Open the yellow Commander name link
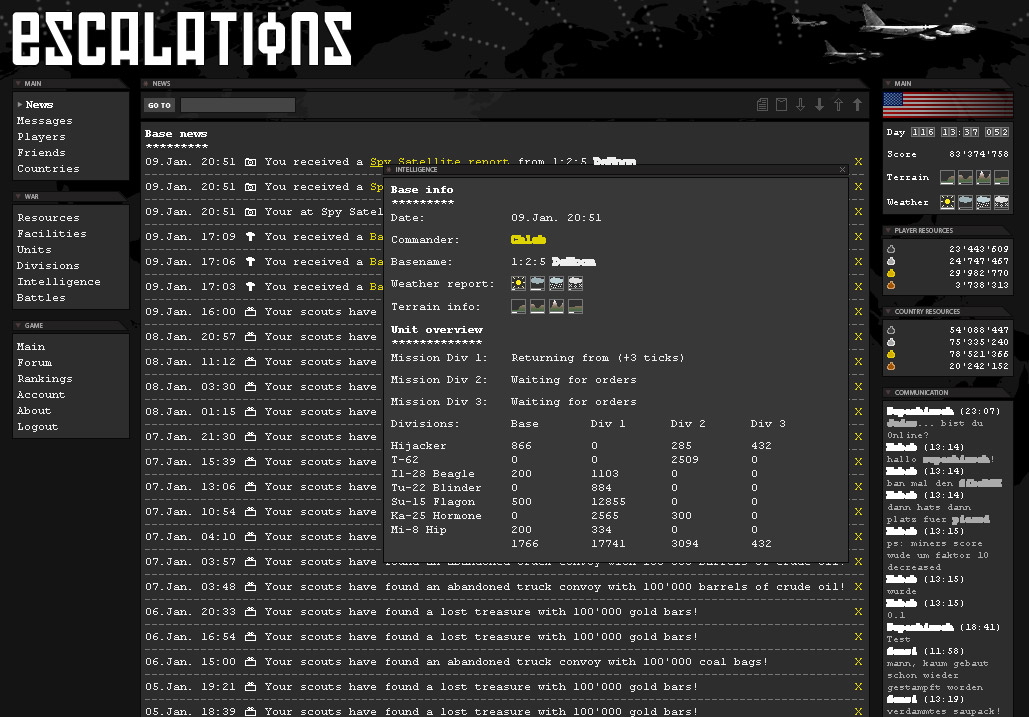The image size is (1029, 717). point(528,240)
